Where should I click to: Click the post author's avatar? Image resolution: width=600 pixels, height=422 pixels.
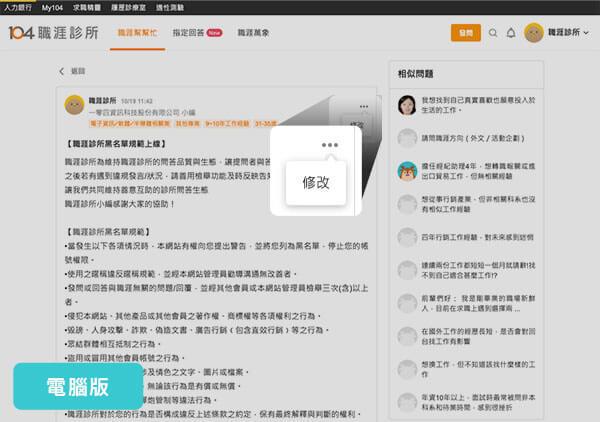point(75,105)
